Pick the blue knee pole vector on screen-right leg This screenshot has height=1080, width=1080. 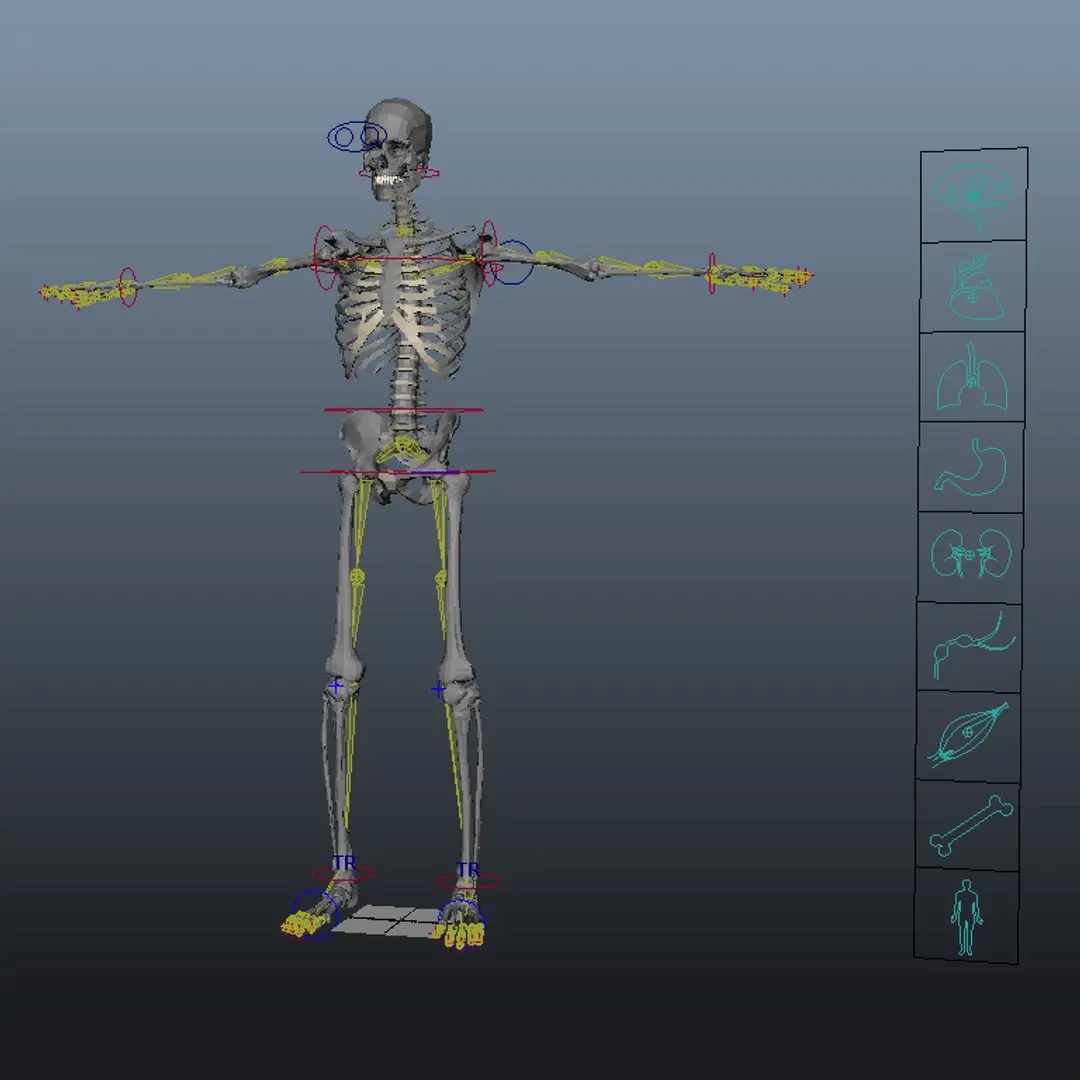point(439,689)
